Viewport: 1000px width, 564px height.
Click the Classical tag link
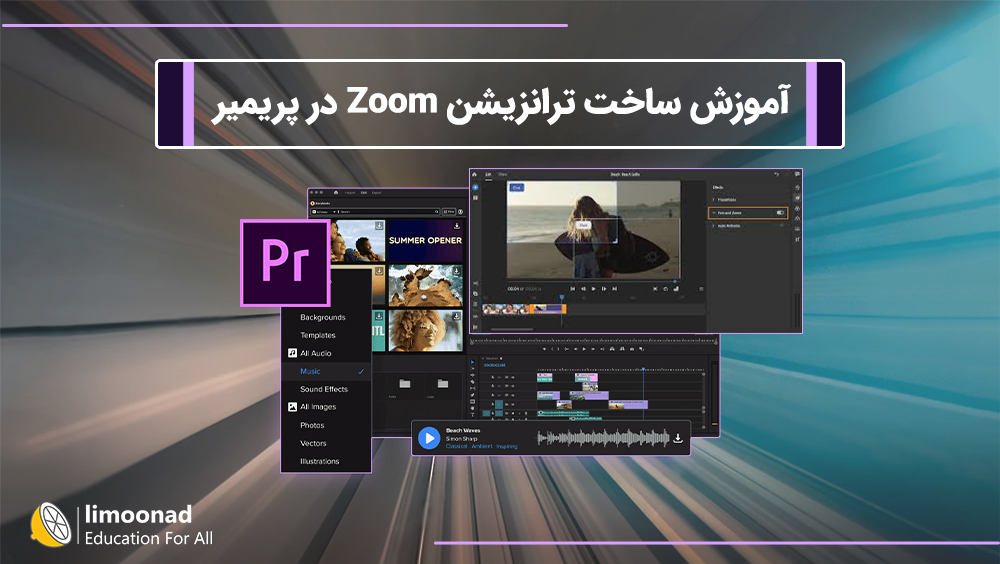pos(456,447)
